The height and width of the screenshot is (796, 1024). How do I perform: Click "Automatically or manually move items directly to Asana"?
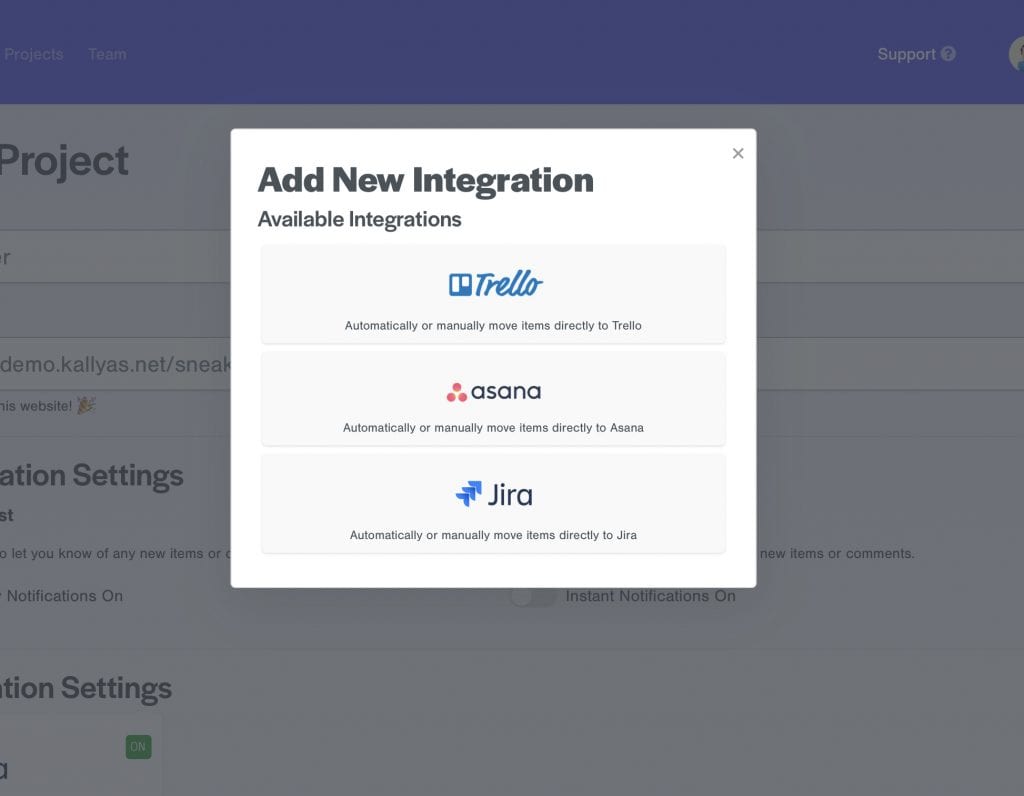(493, 428)
